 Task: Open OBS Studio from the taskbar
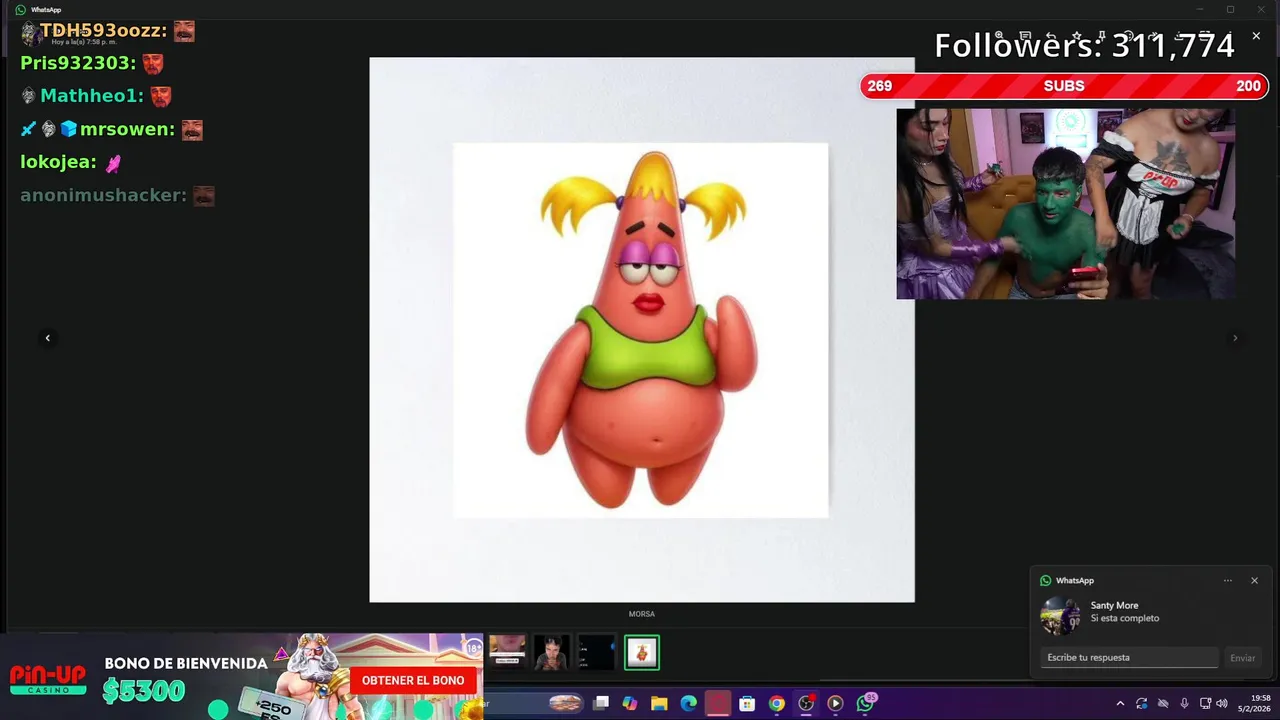click(x=806, y=704)
